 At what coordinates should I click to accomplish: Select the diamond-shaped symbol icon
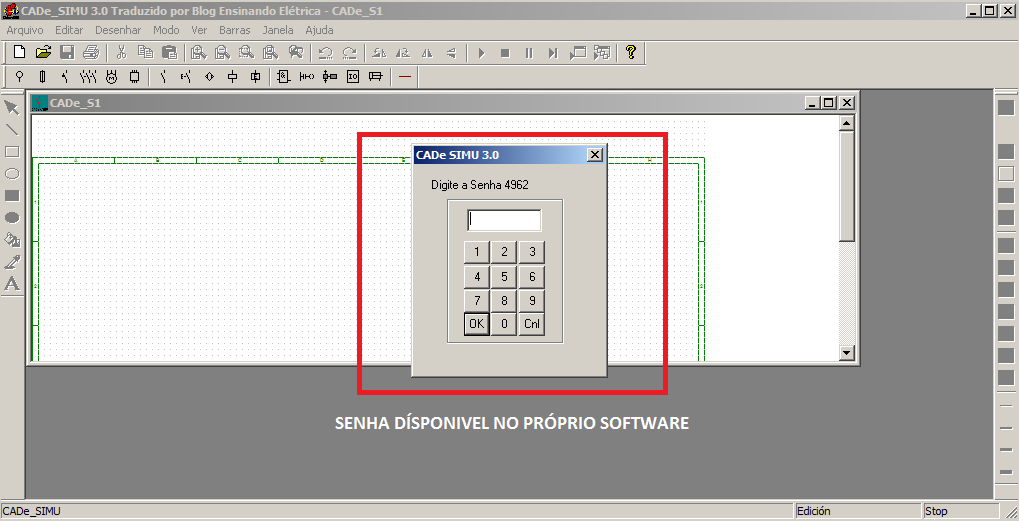click(209, 77)
